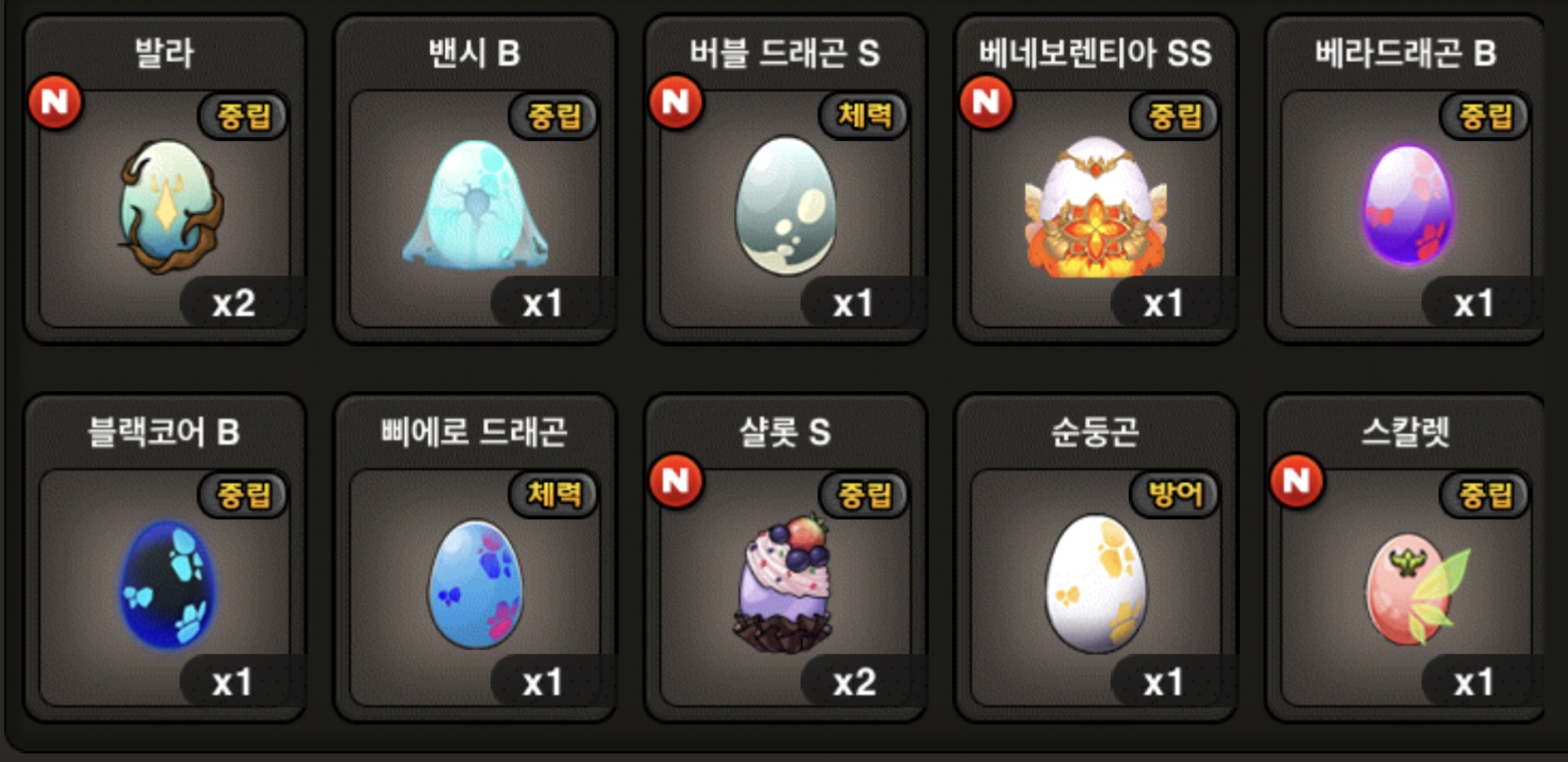Select the dark blue 블랙코어 B egg
Screen dimensions: 1568x762
167,585
